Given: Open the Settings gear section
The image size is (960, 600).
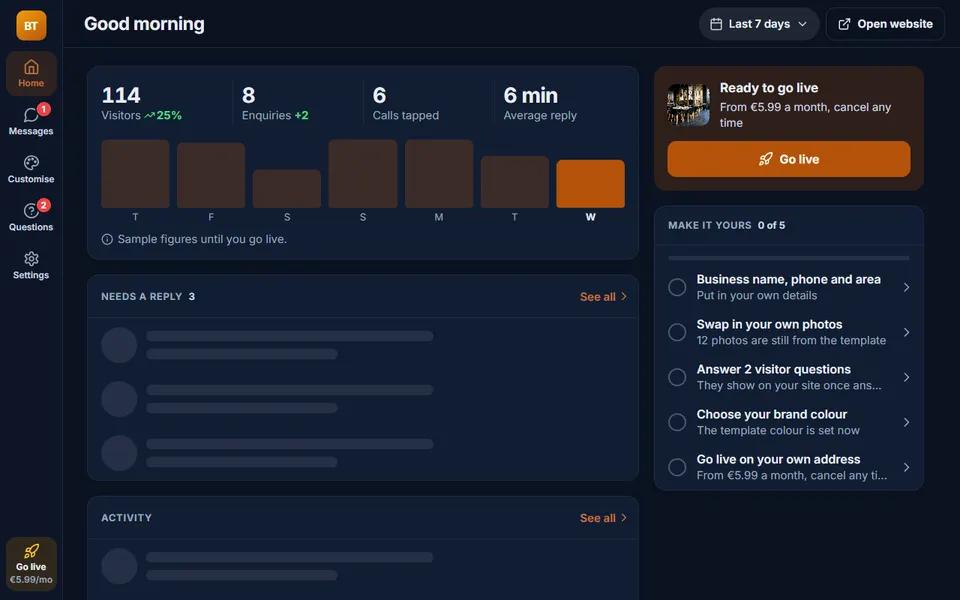Looking at the screenshot, I should pyautogui.click(x=31, y=265).
